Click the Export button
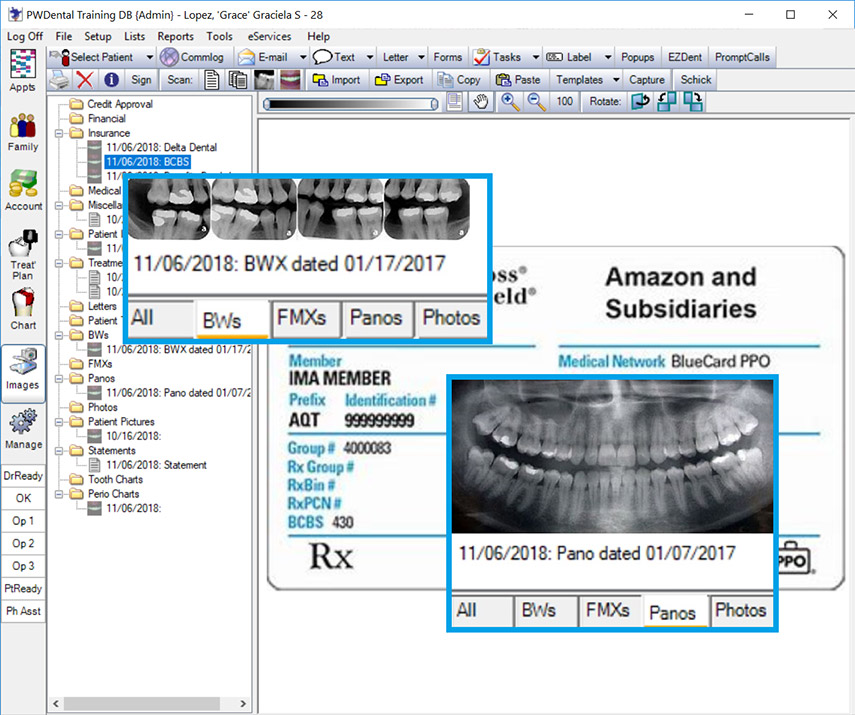 tap(399, 80)
